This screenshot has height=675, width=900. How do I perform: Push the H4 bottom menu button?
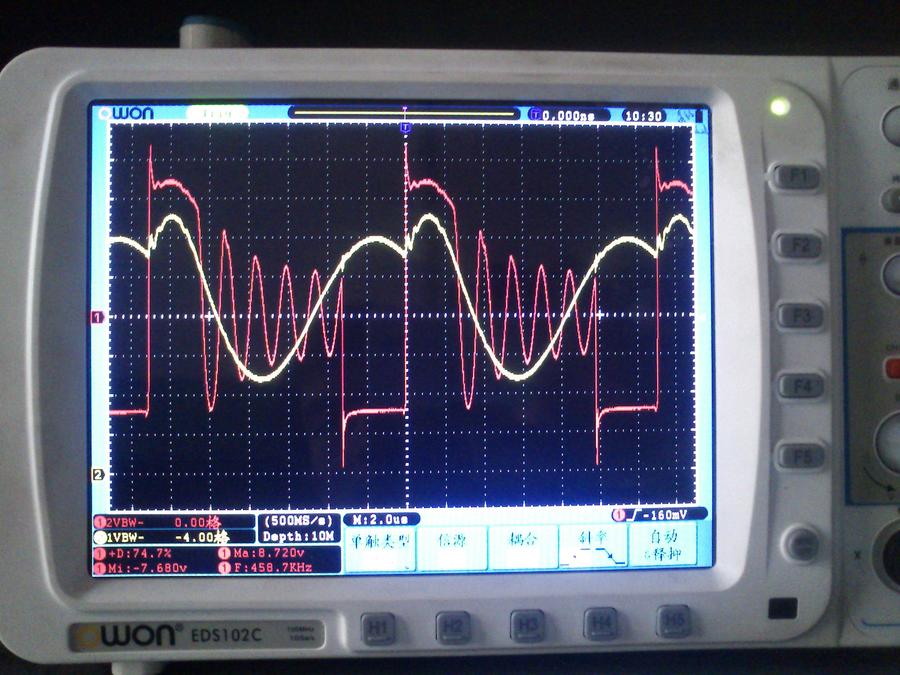coord(601,623)
